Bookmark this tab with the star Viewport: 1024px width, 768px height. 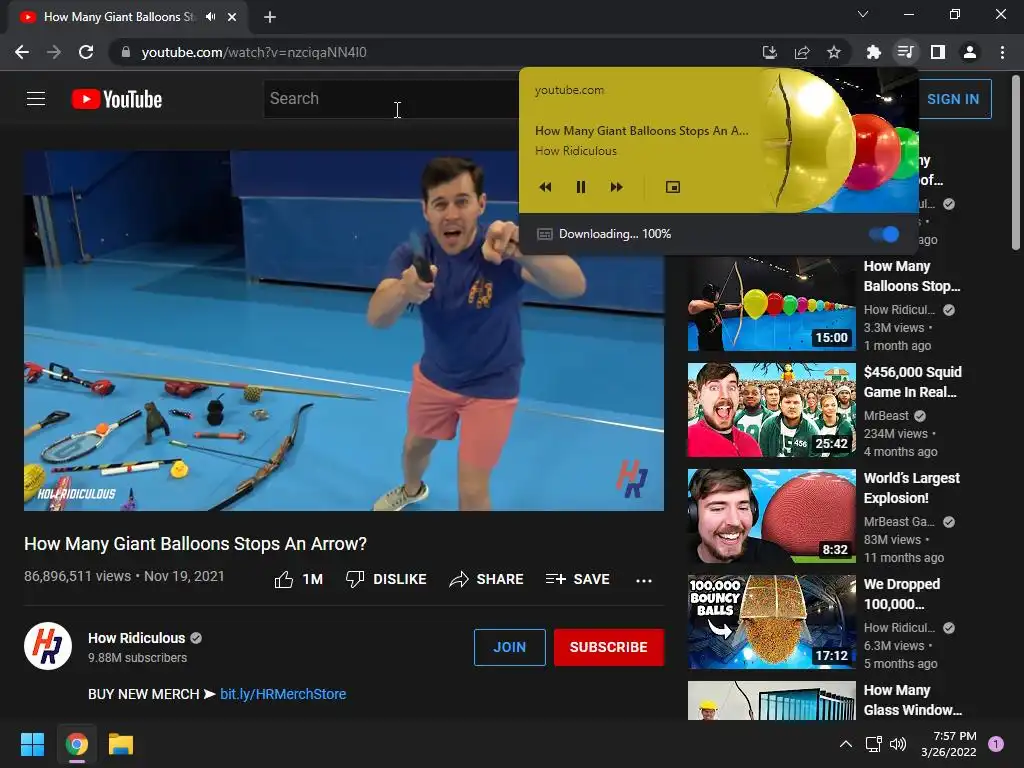[834, 52]
